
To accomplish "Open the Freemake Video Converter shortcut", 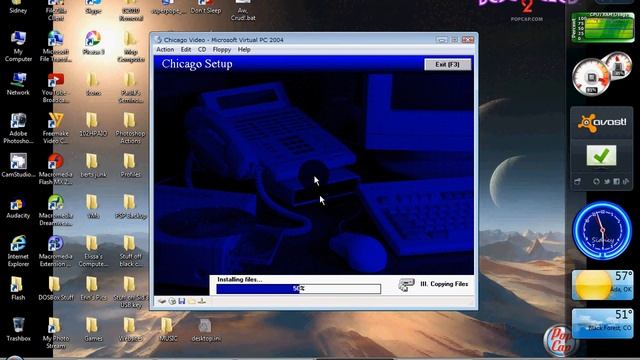I will (x=56, y=129).
